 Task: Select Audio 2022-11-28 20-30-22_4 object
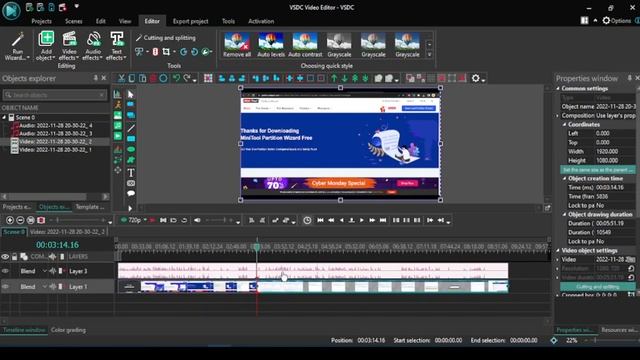pyautogui.click(x=56, y=126)
